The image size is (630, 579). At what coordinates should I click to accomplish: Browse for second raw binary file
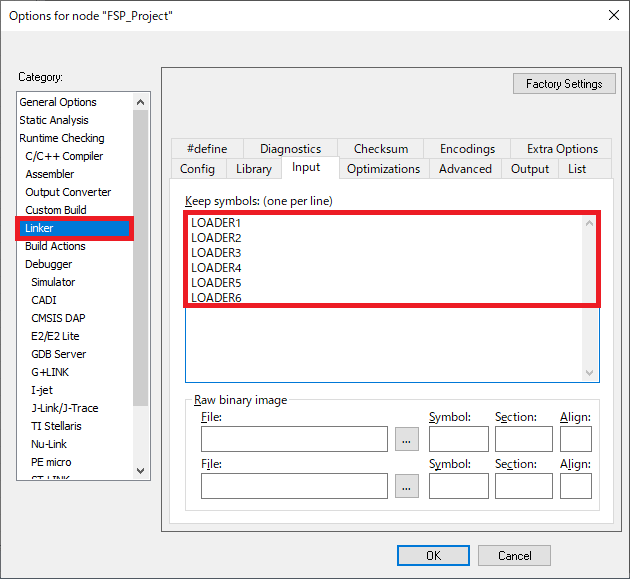[x=407, y=486]
